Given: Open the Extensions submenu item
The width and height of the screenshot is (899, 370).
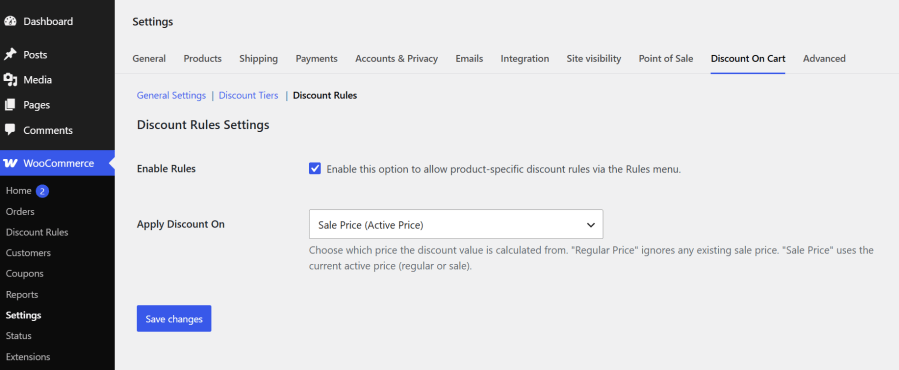Looking at the screenshot, I should 28,356.
